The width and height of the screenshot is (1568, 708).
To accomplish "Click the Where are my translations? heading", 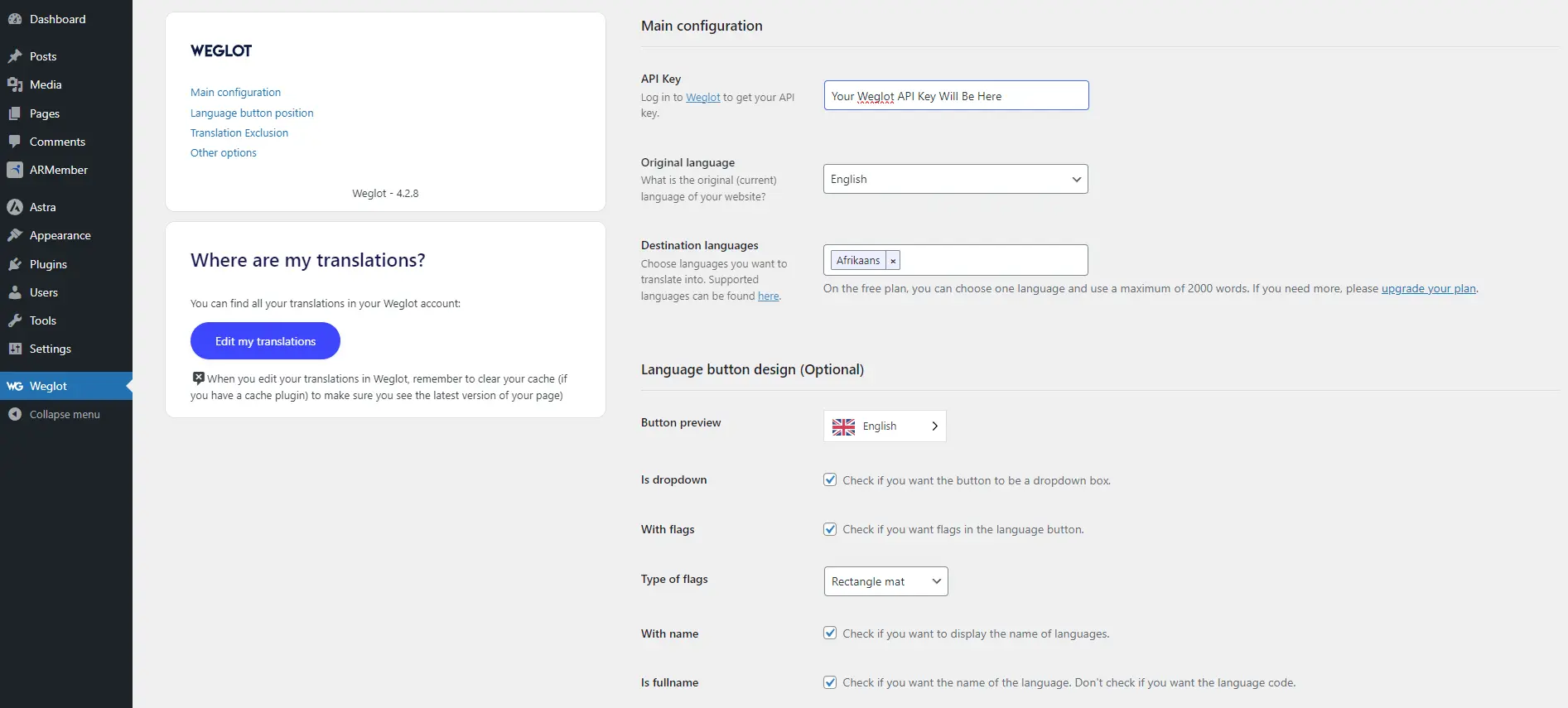I will tap(308, 260).
